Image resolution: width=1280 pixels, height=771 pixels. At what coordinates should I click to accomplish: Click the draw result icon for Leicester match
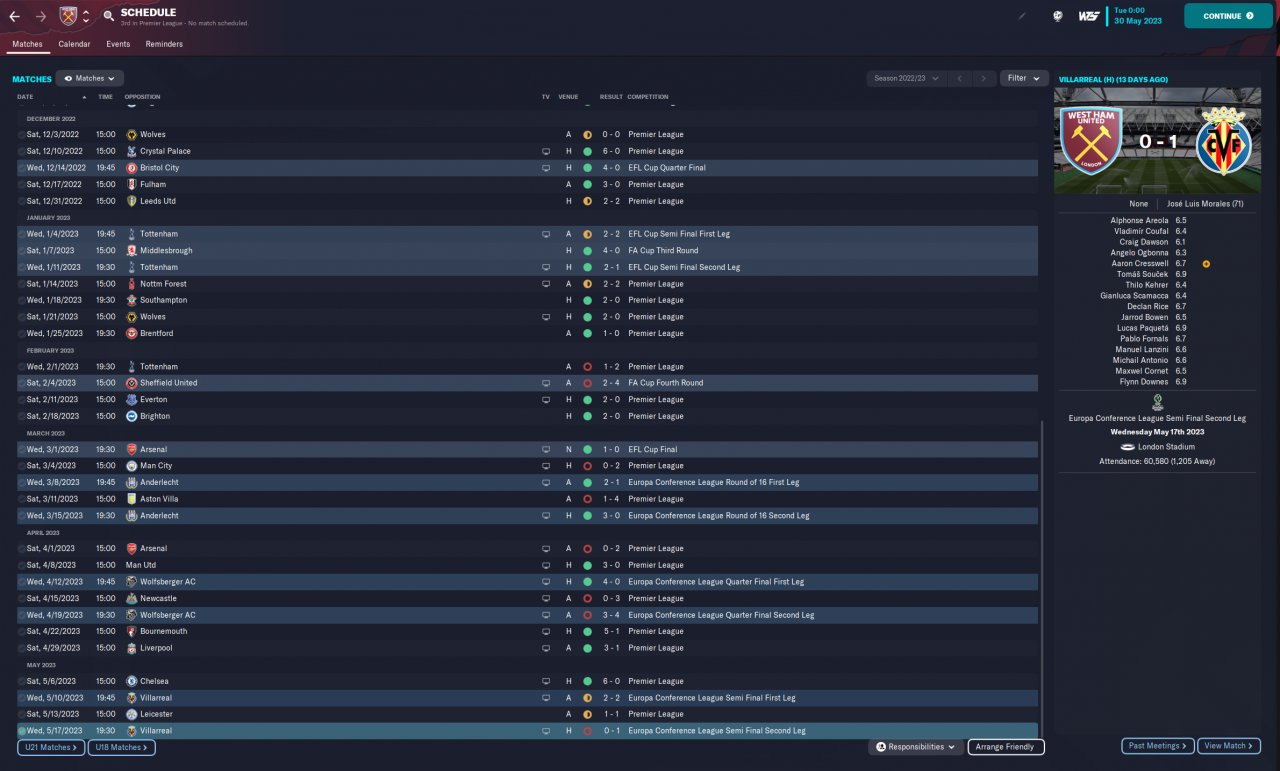[587, 714]
